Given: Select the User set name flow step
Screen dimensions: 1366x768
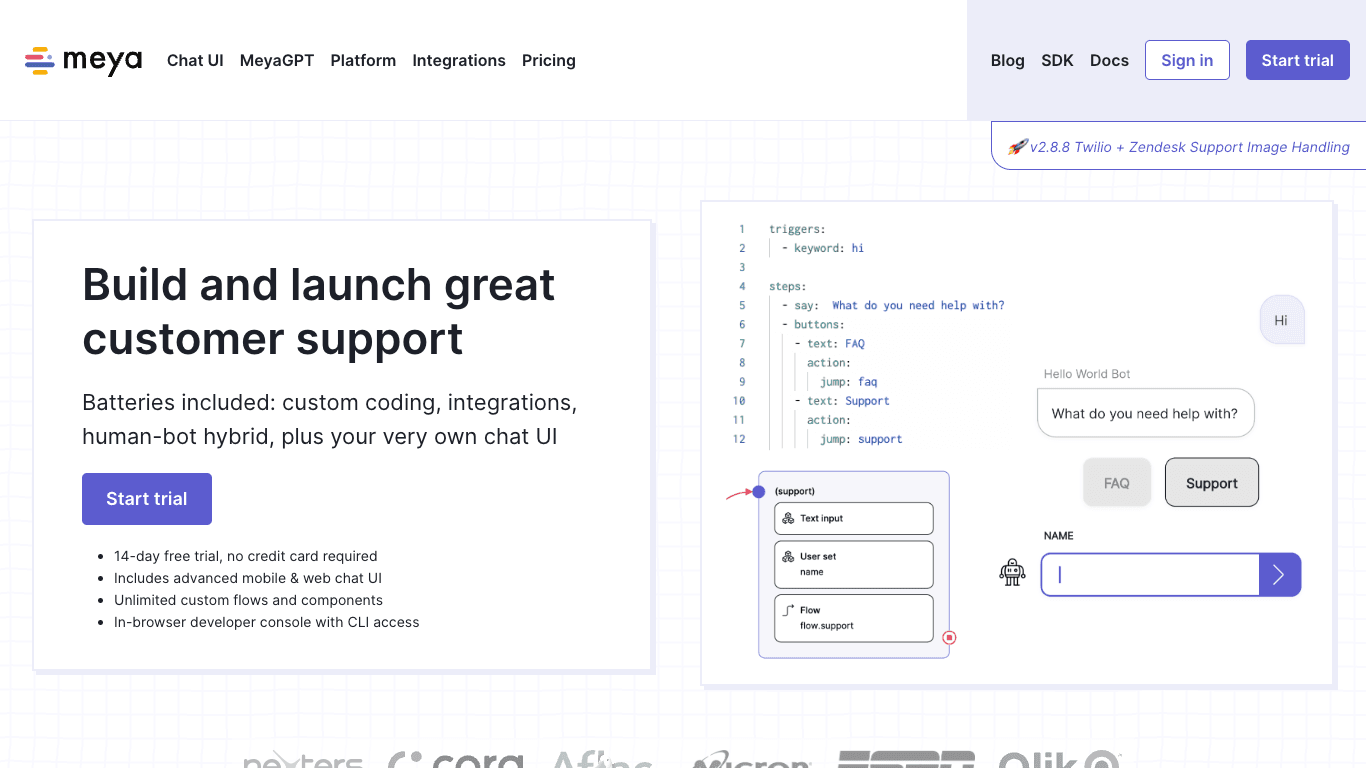Looking at the screenshot, I should (x=854, y=564).
